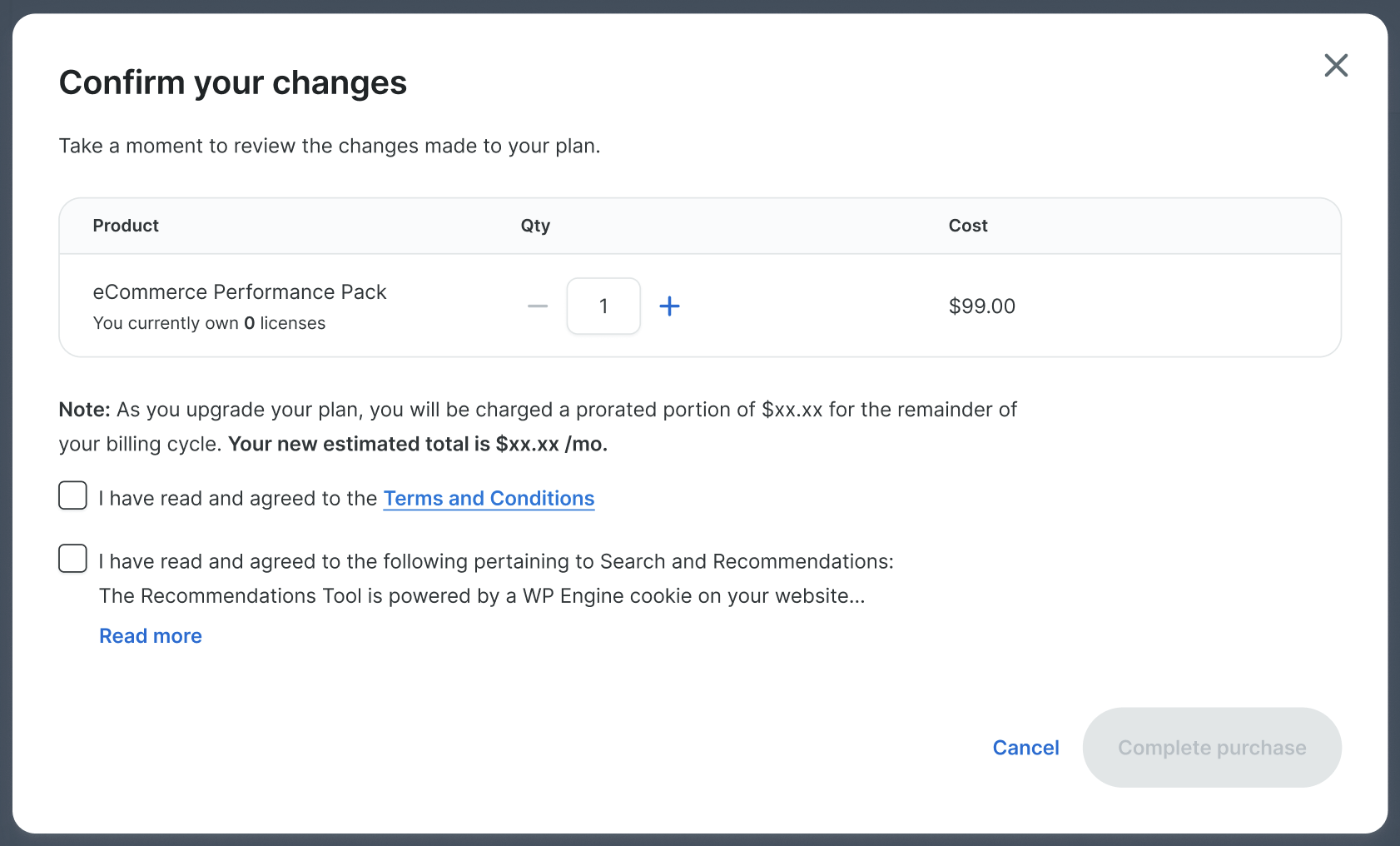Click the Cancel button
This screenshot has width=1400, height=846.
pos(1025,748)
